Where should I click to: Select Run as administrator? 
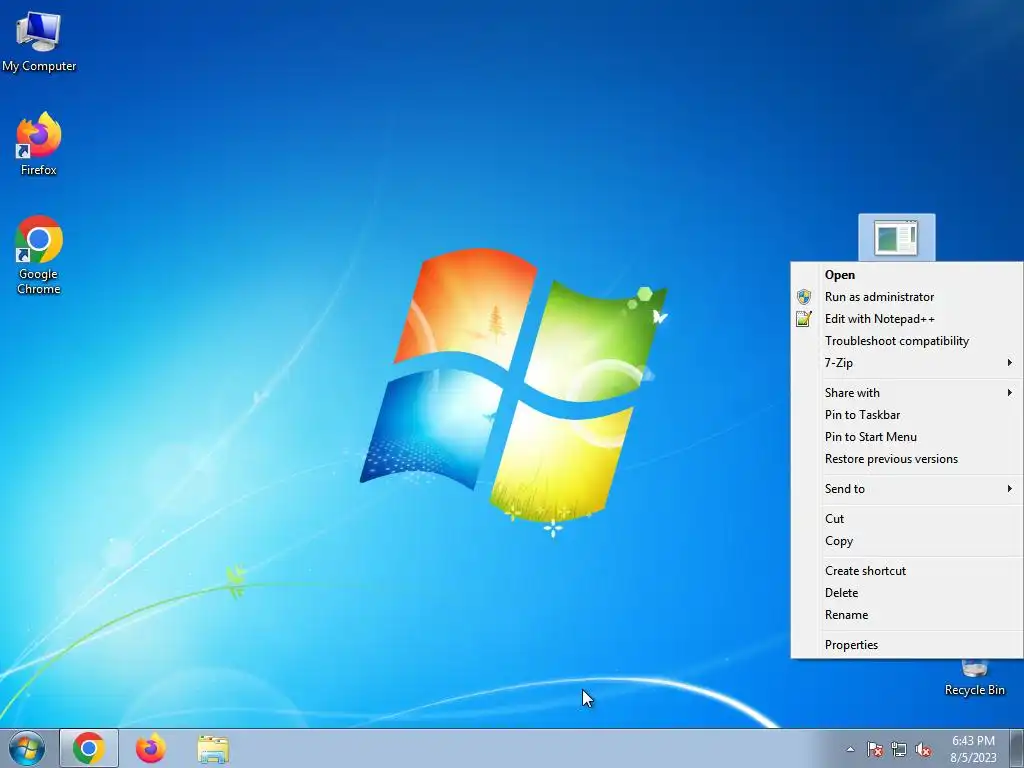(906, 297)
